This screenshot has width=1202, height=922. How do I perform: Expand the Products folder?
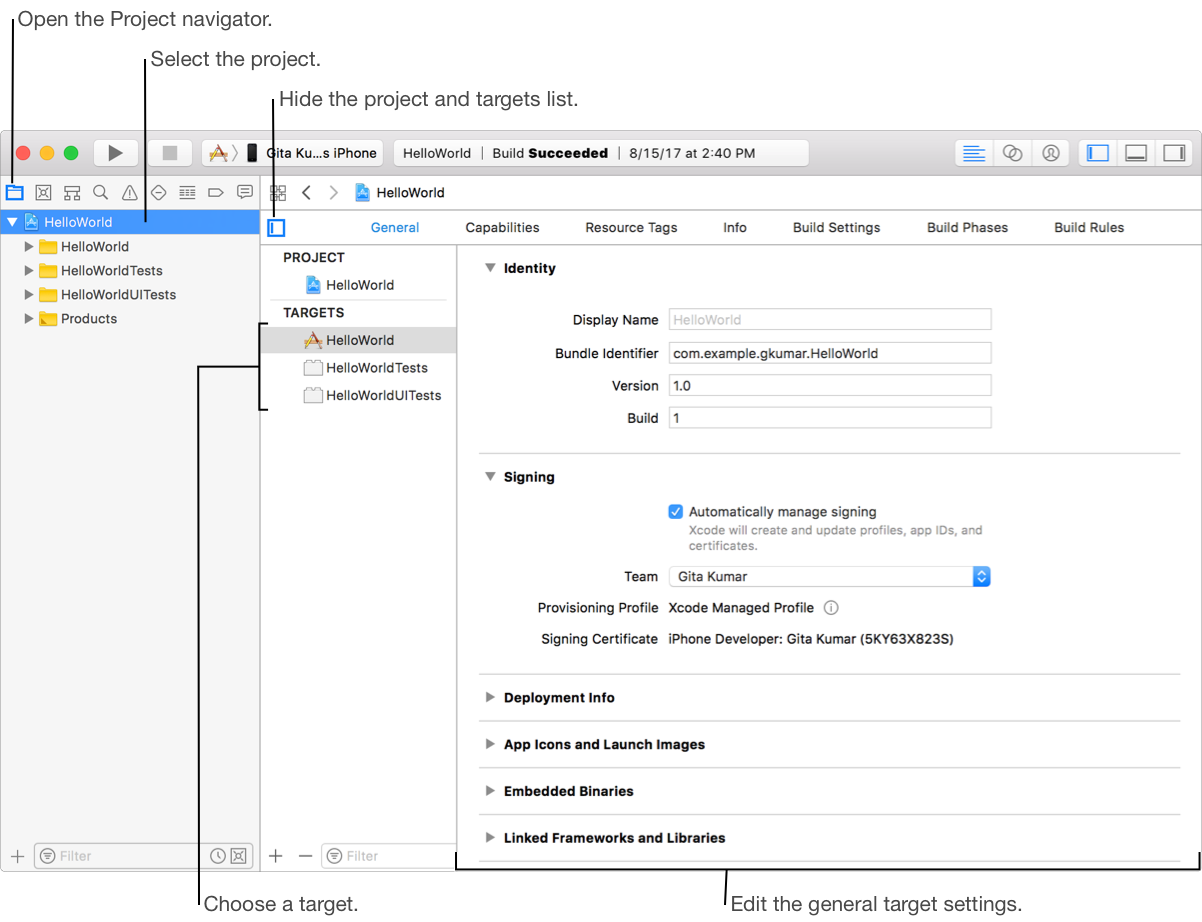click(29, 318)
